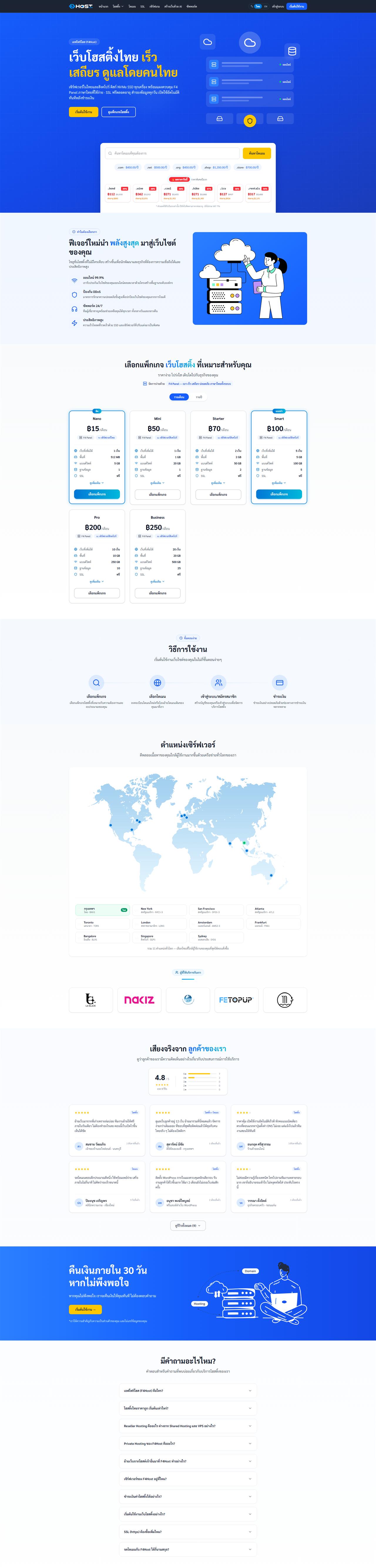Go to หน้าแรก in the navigation

coord(103,6)
